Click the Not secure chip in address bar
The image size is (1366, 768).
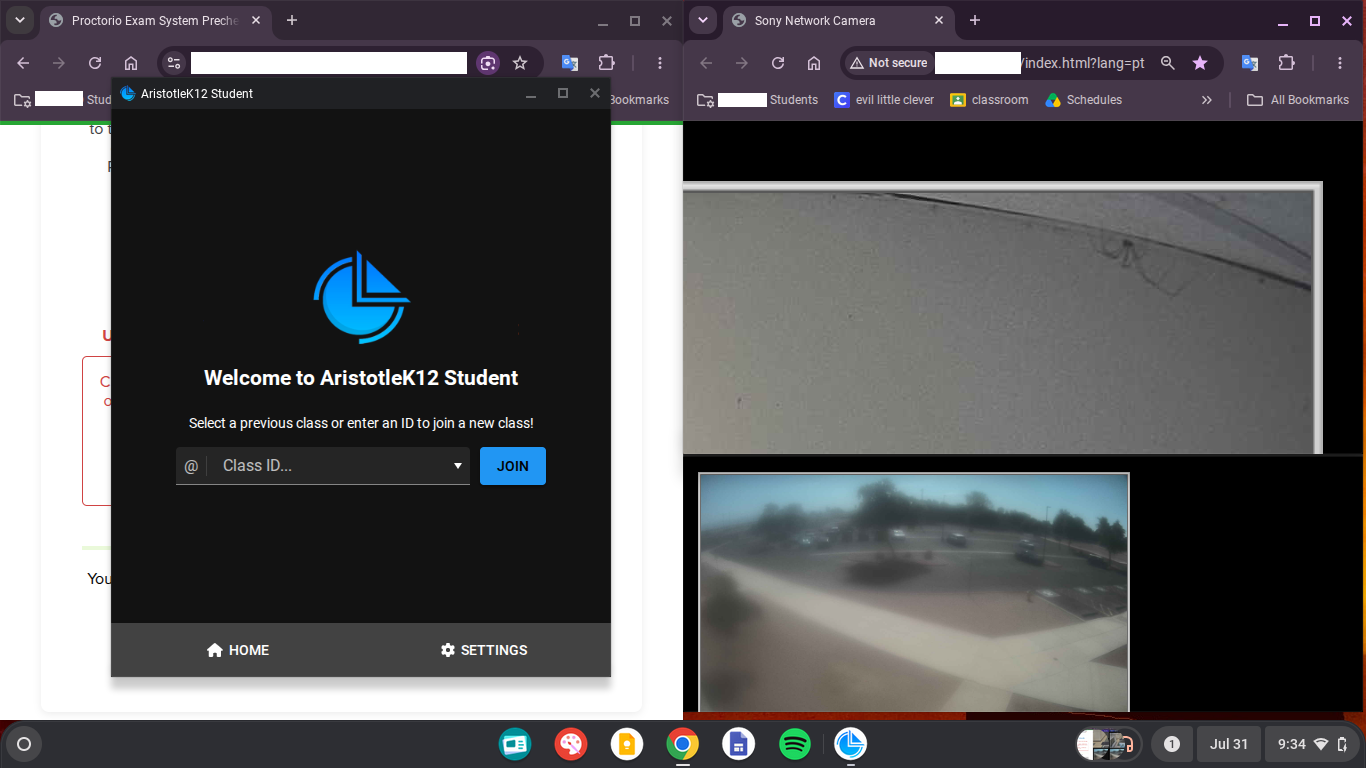click(x=888, y=63)
